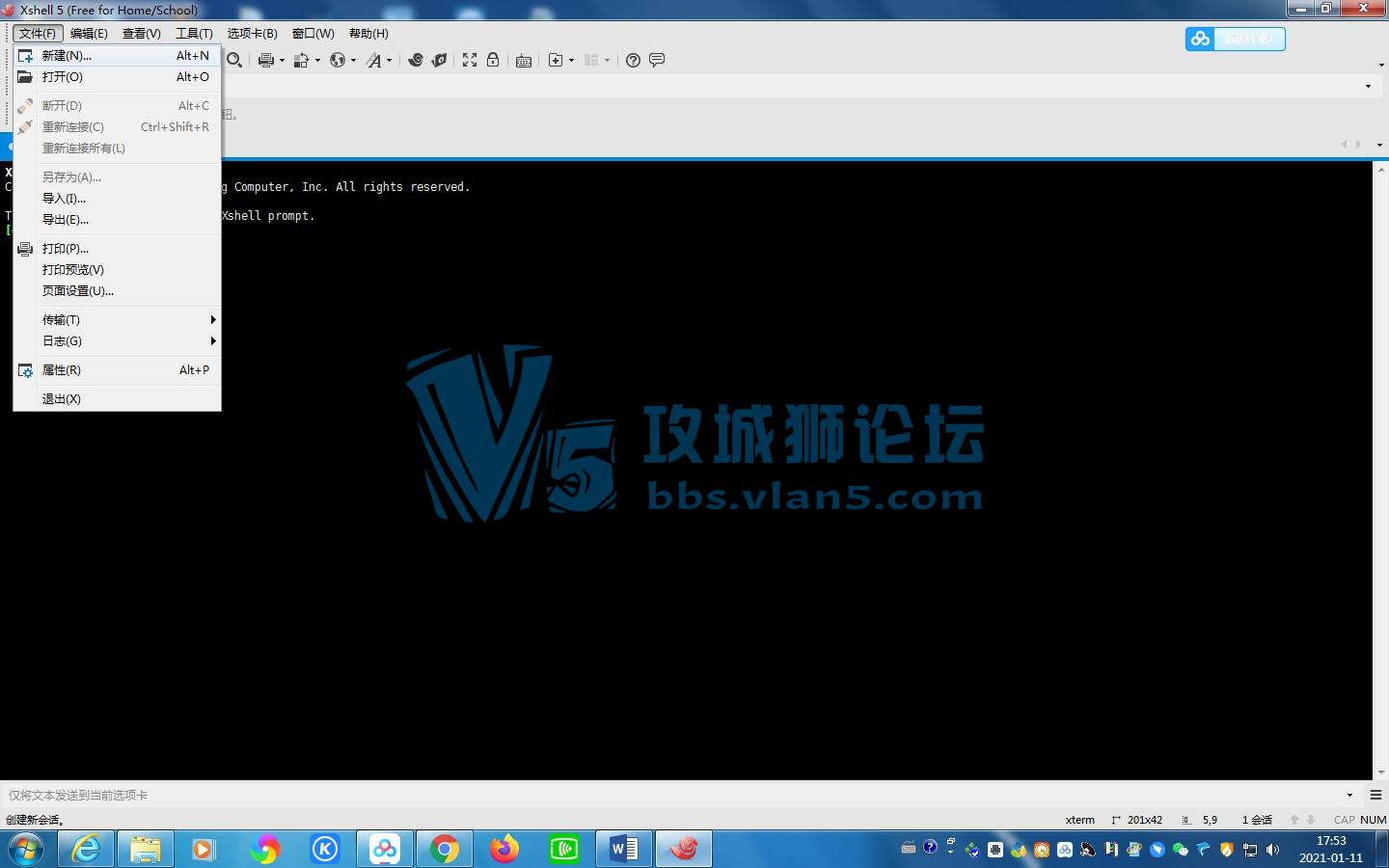
Task: Open Microsoft Word from taskbar
Action: 624,850
